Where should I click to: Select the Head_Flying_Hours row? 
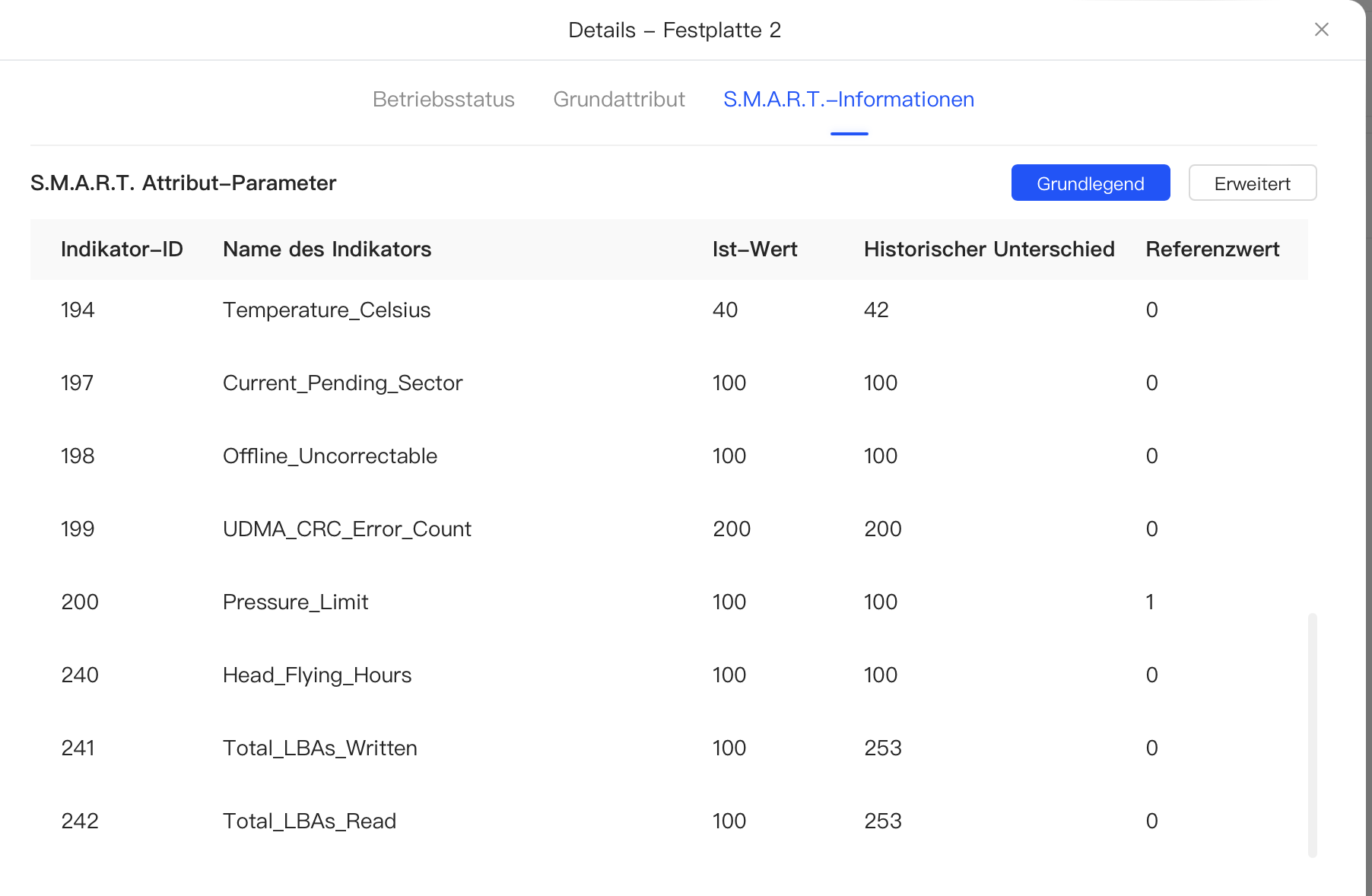coord(317,675)
